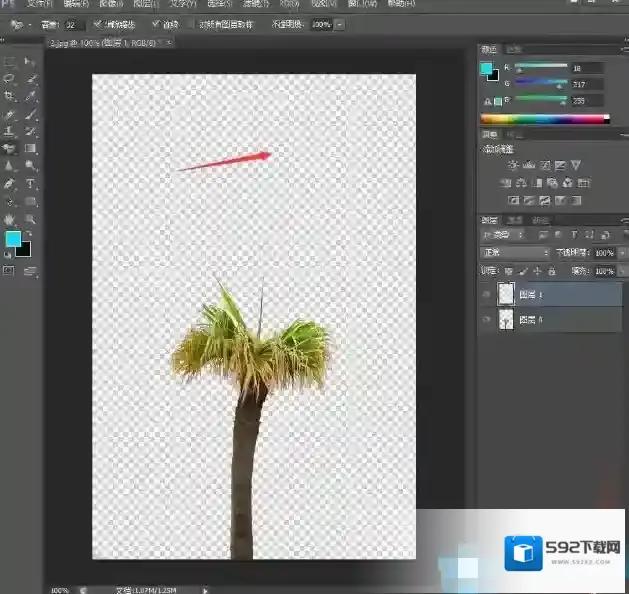Select the Brush tool in toolbox
629x594 pixels.
coord(30,114)
